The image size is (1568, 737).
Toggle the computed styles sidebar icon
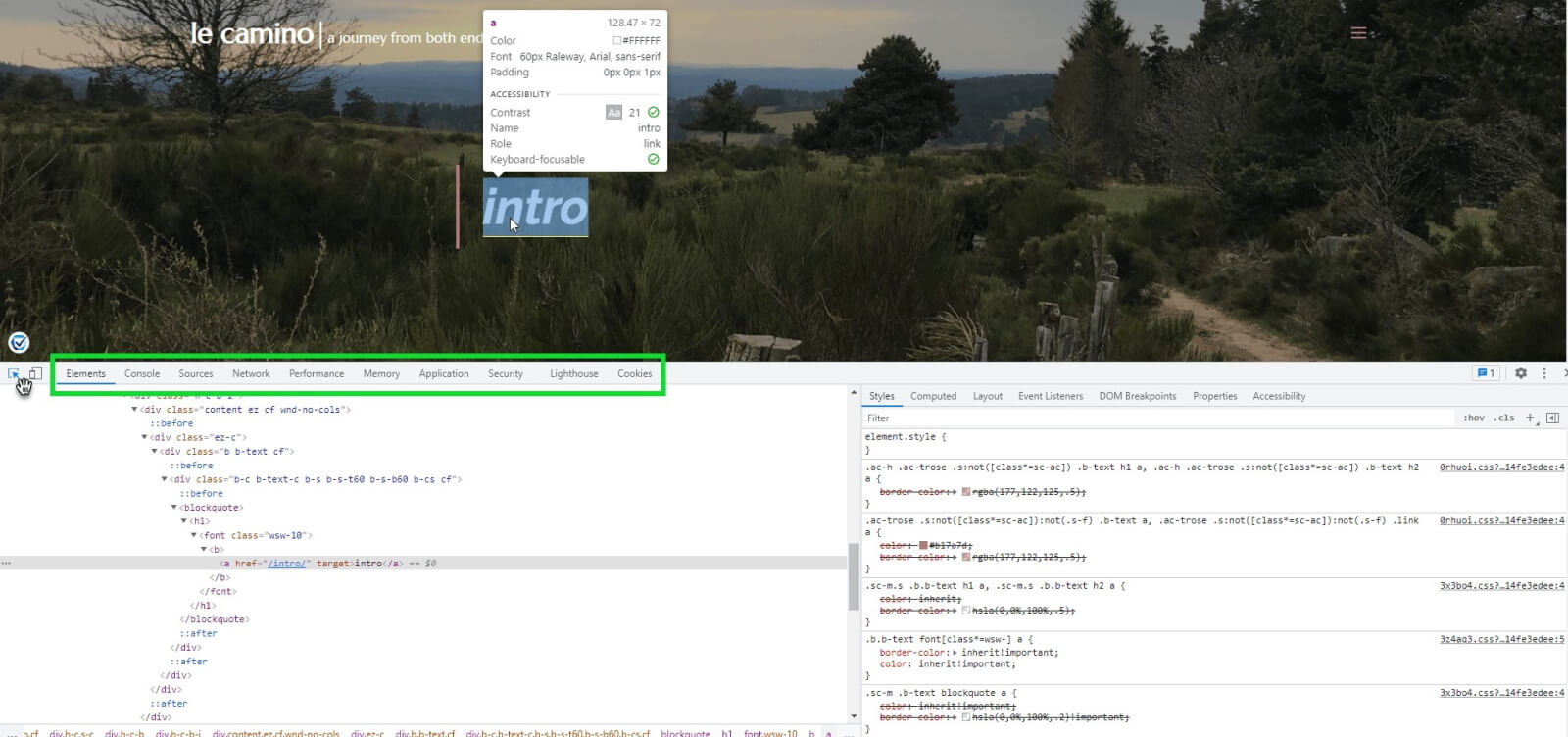click(1552, 418)
